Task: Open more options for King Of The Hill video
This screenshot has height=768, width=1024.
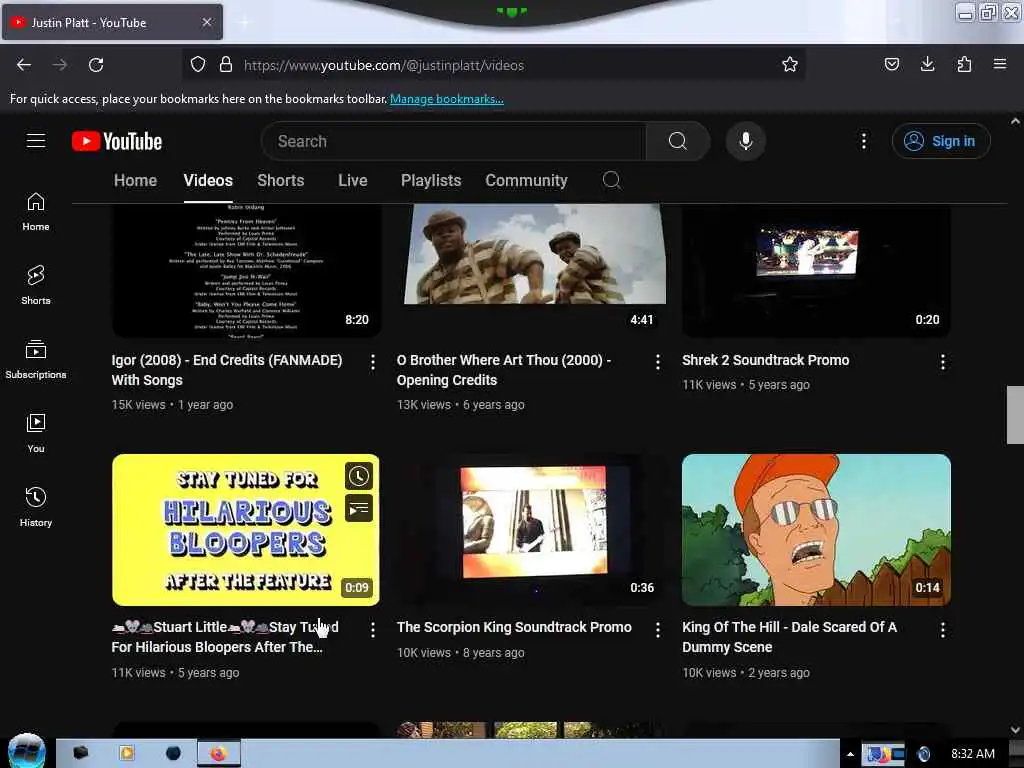Action: click(942, 630)
